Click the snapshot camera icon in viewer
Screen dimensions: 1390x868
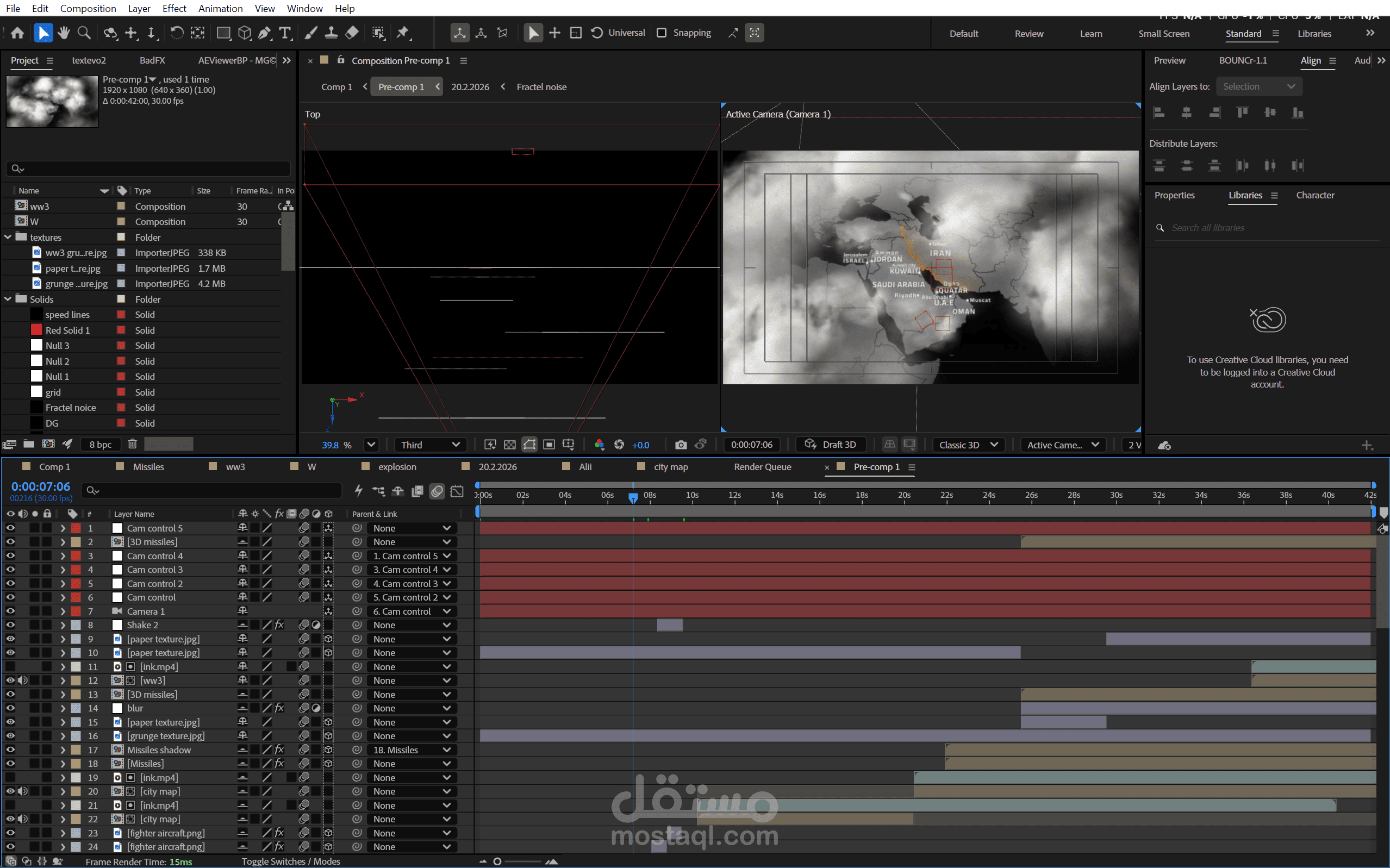pyautogui.click(x=681, y=445)
